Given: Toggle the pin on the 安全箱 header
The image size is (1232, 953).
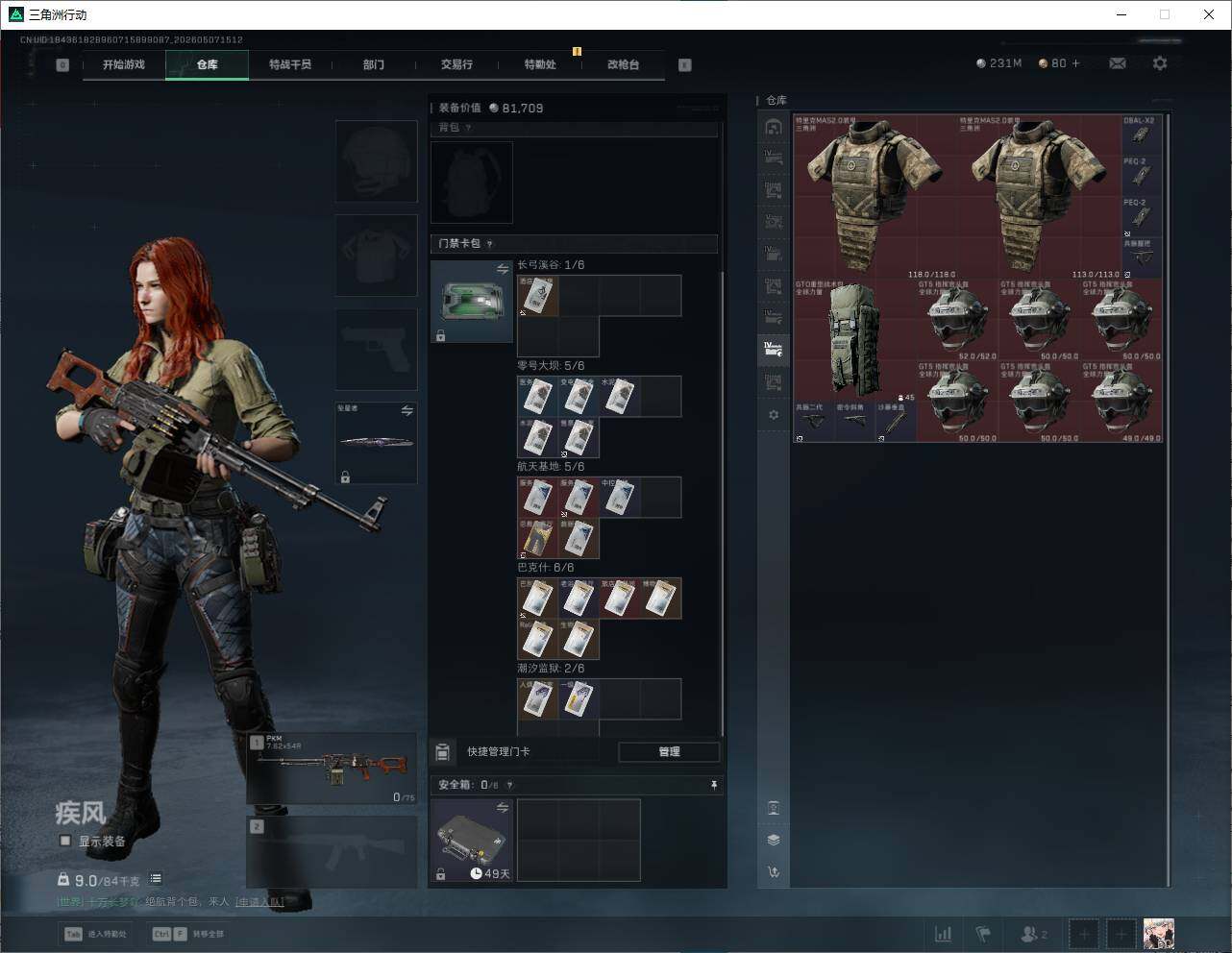Looking at the screenshot, I should pyautogui.click(x=713, y=785).
